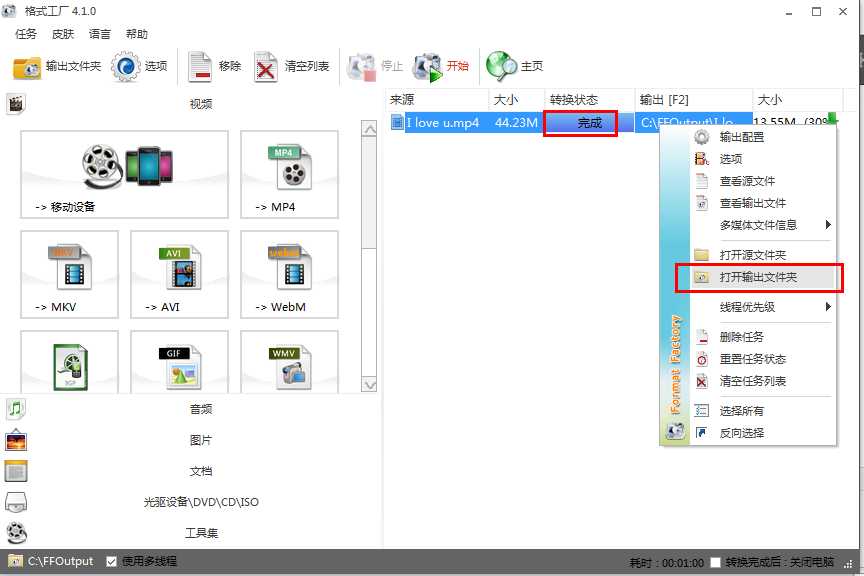The image size is (864, 576).
Task: Open the 语言 menu
Action: point(100,34)
